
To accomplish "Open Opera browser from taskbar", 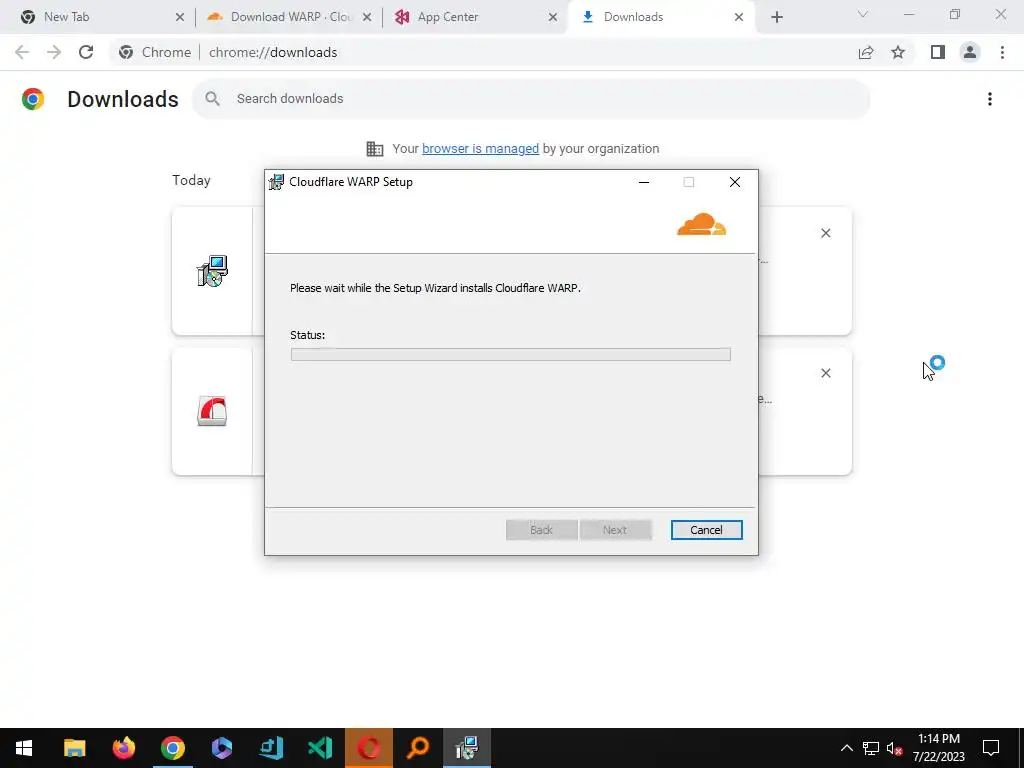I will tap(369, 748).
